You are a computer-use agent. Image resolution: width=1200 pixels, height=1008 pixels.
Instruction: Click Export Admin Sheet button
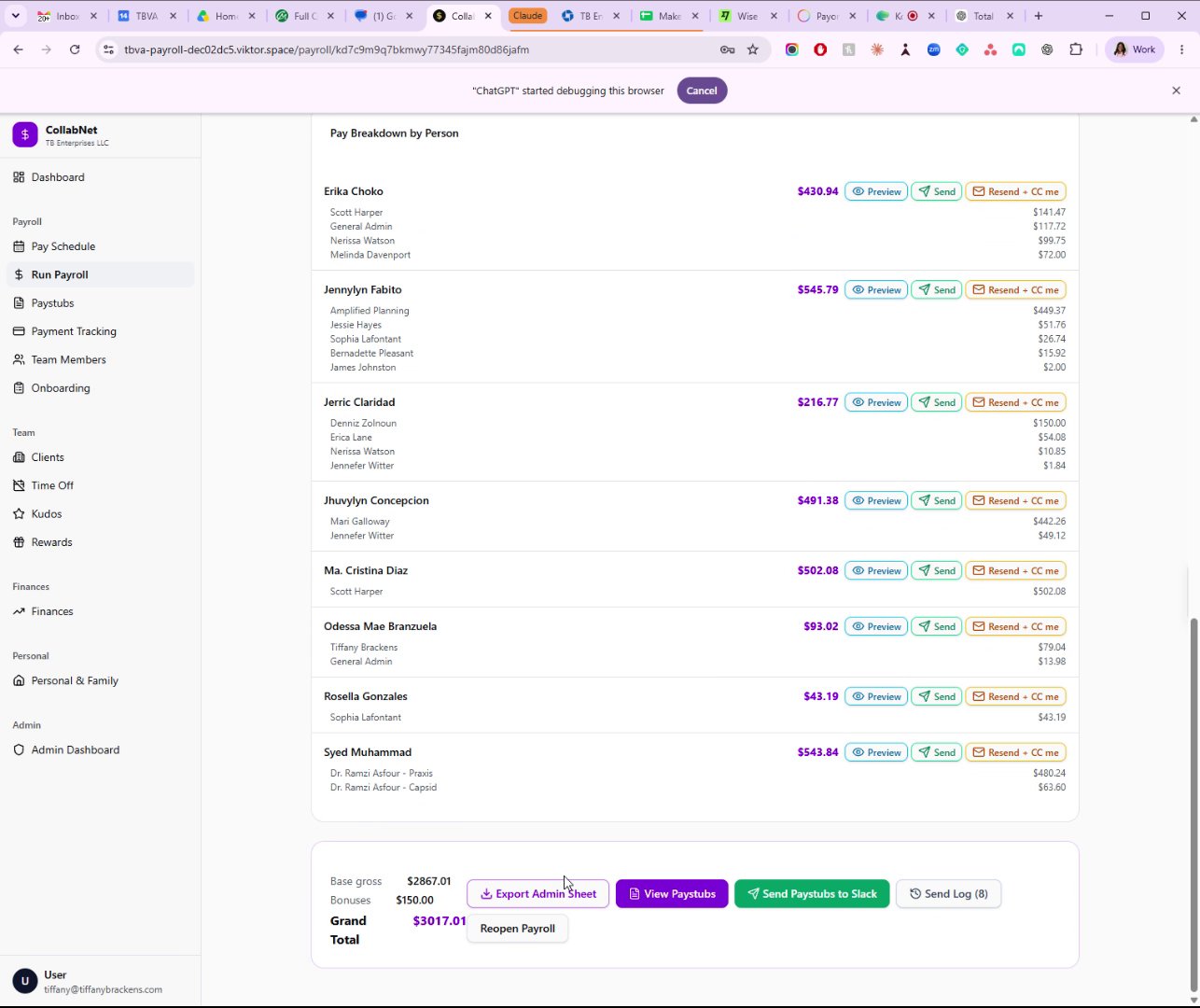(x=538, y=894)
